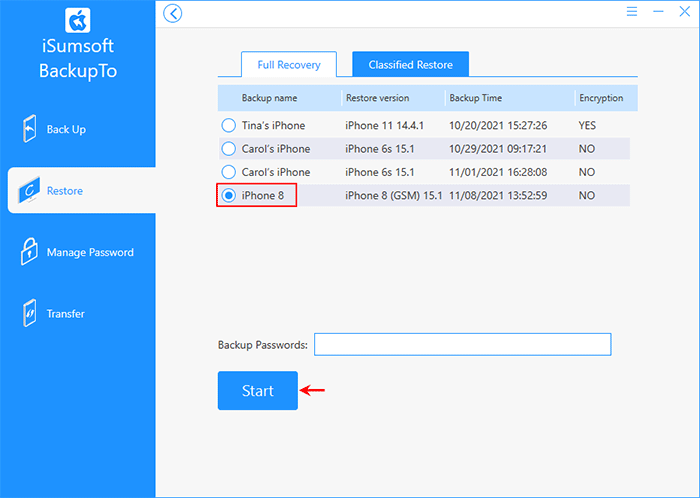
Task: Click the iPhone 8 (GSM) 15.1 version cell
Action: [394, 195]
